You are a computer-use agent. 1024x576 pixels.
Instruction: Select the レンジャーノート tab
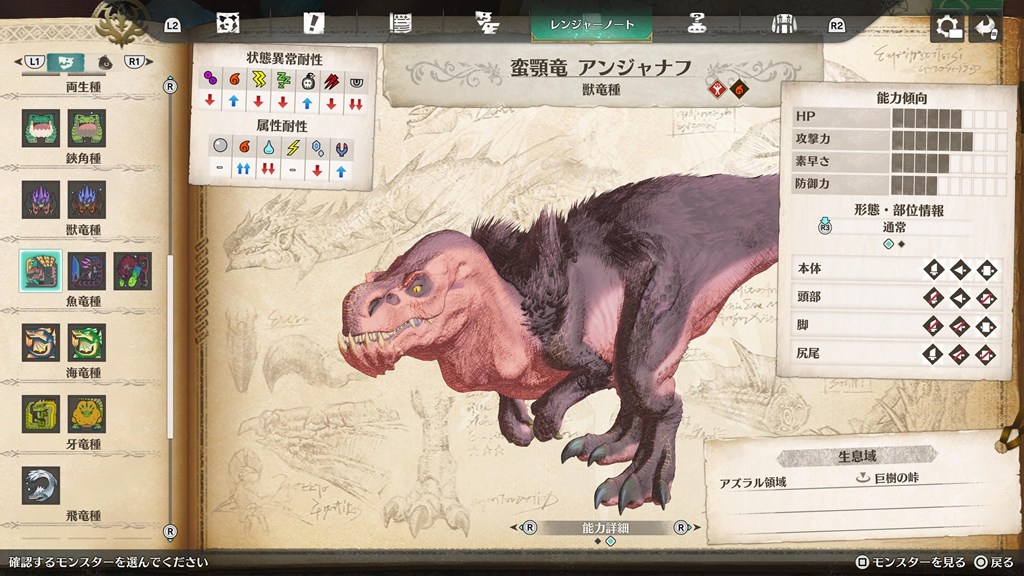tap(586, 24)
